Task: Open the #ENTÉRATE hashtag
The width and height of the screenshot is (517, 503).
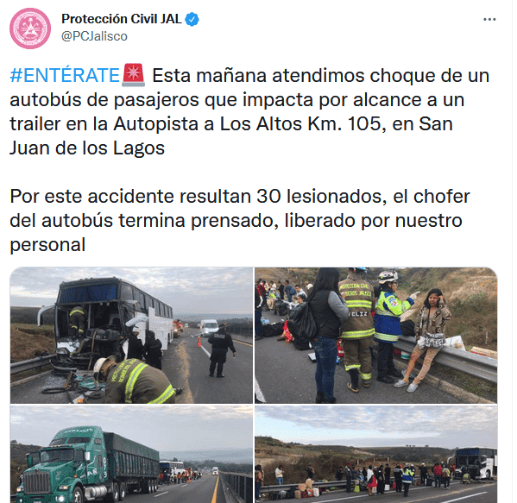Action: (65, 75)
